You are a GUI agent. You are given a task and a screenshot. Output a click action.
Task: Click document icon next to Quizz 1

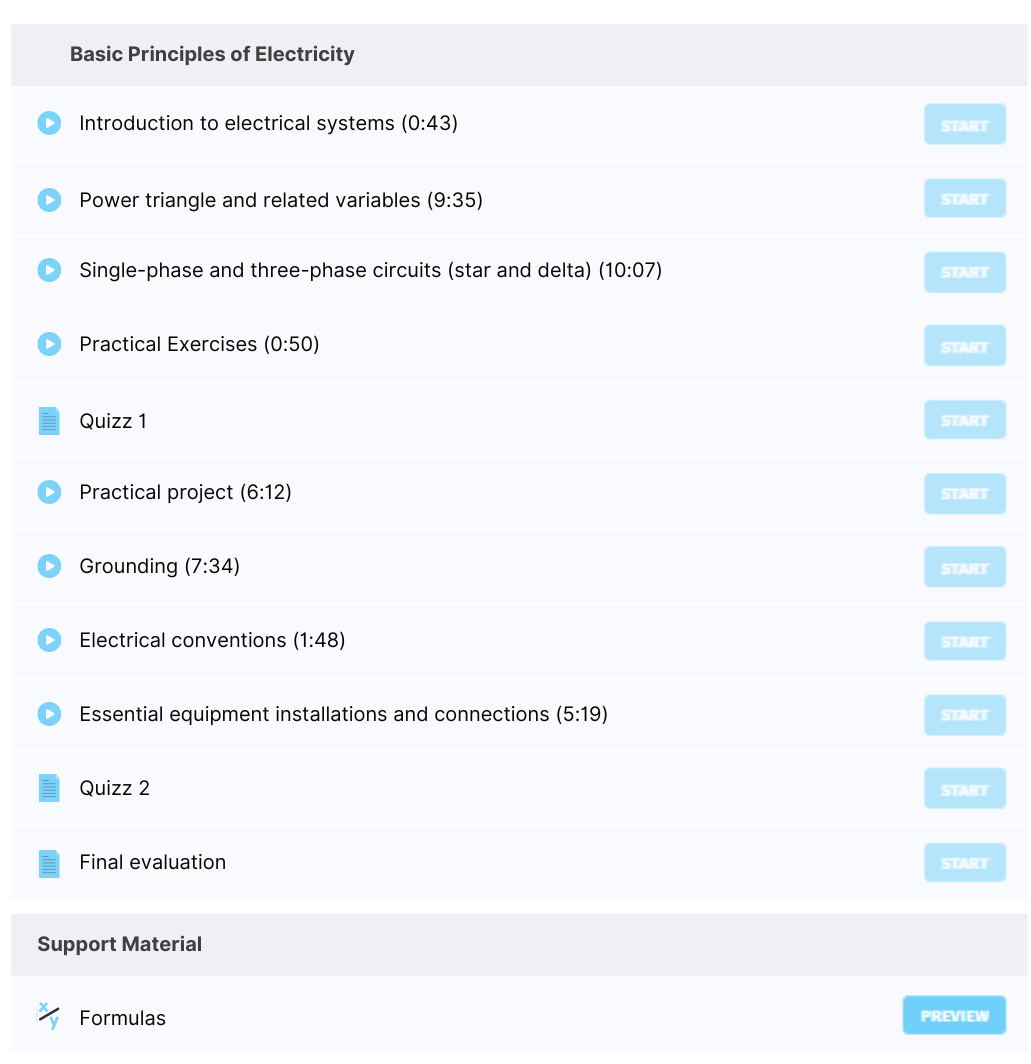point(49,421)
